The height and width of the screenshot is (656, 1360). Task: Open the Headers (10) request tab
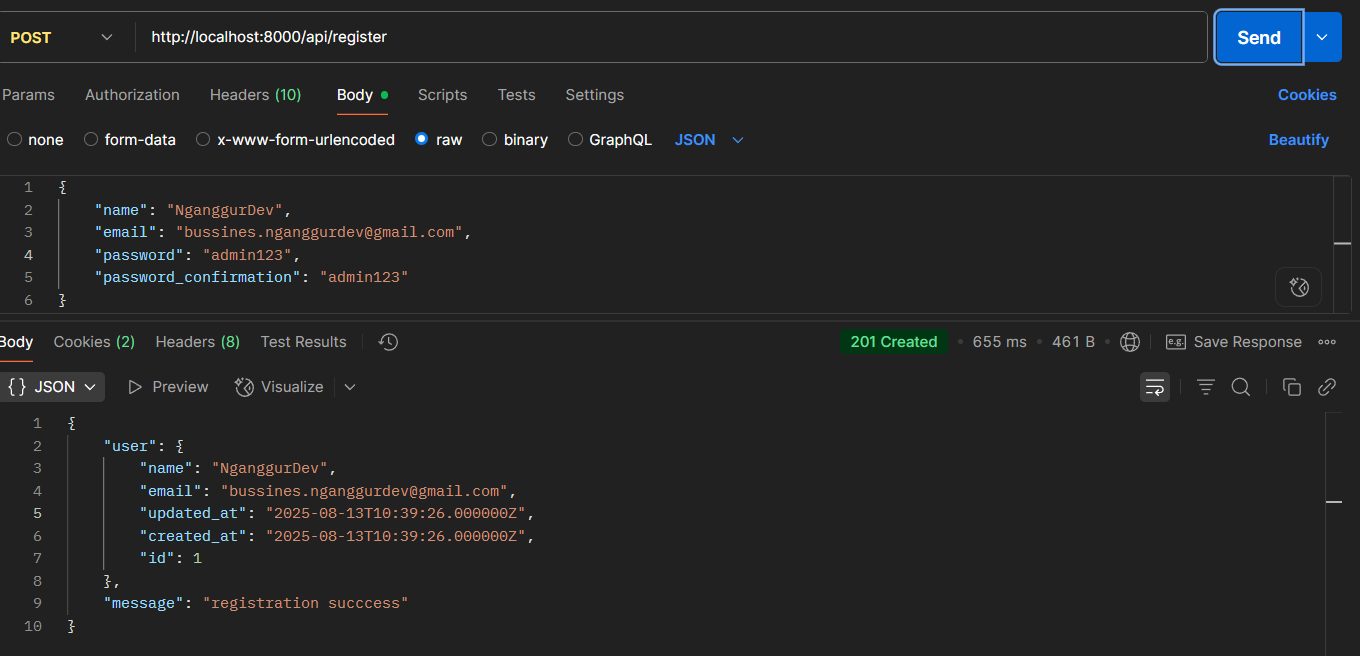(255, 95)
